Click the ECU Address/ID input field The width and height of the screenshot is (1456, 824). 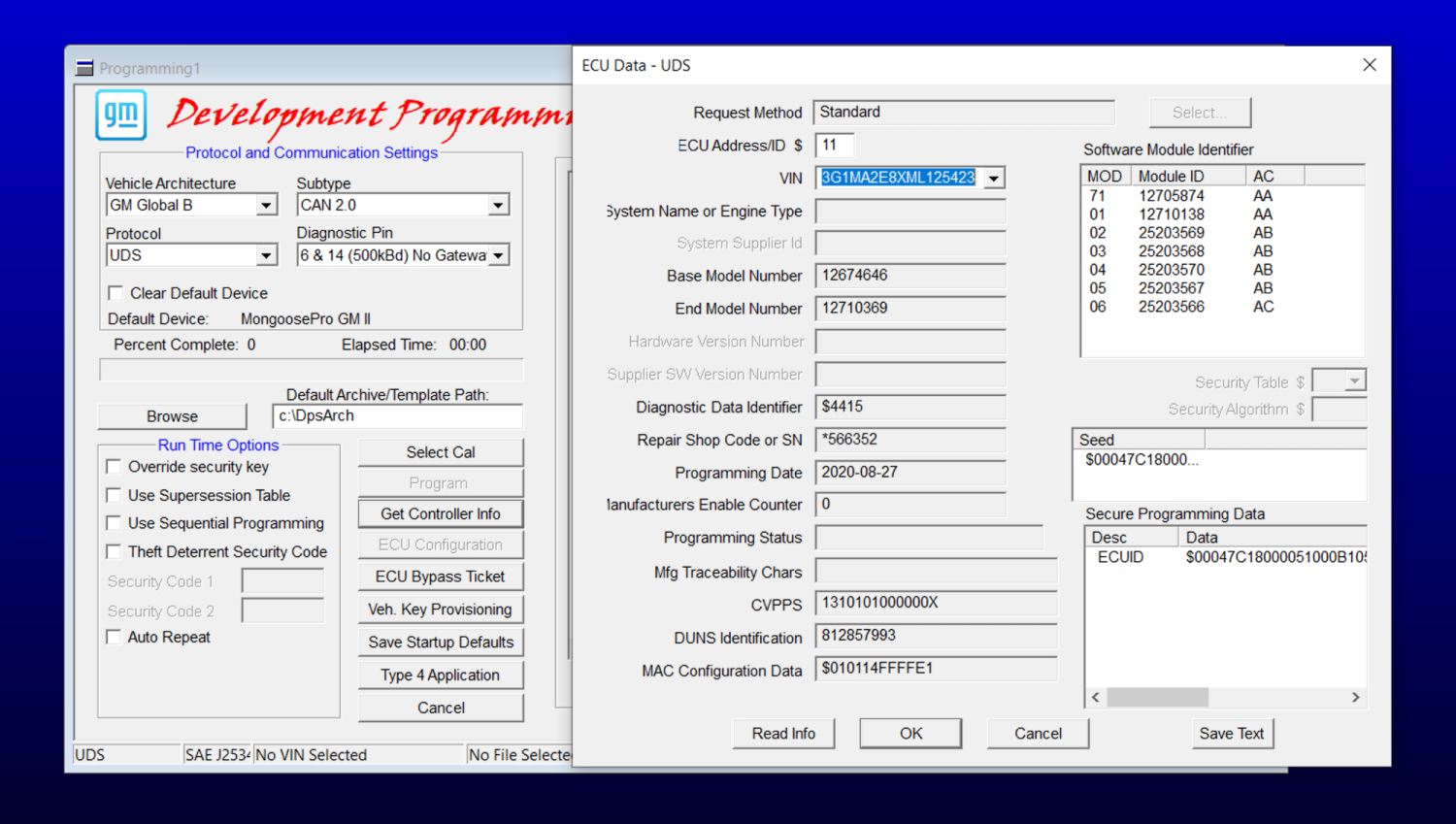(x=834, y=146)
